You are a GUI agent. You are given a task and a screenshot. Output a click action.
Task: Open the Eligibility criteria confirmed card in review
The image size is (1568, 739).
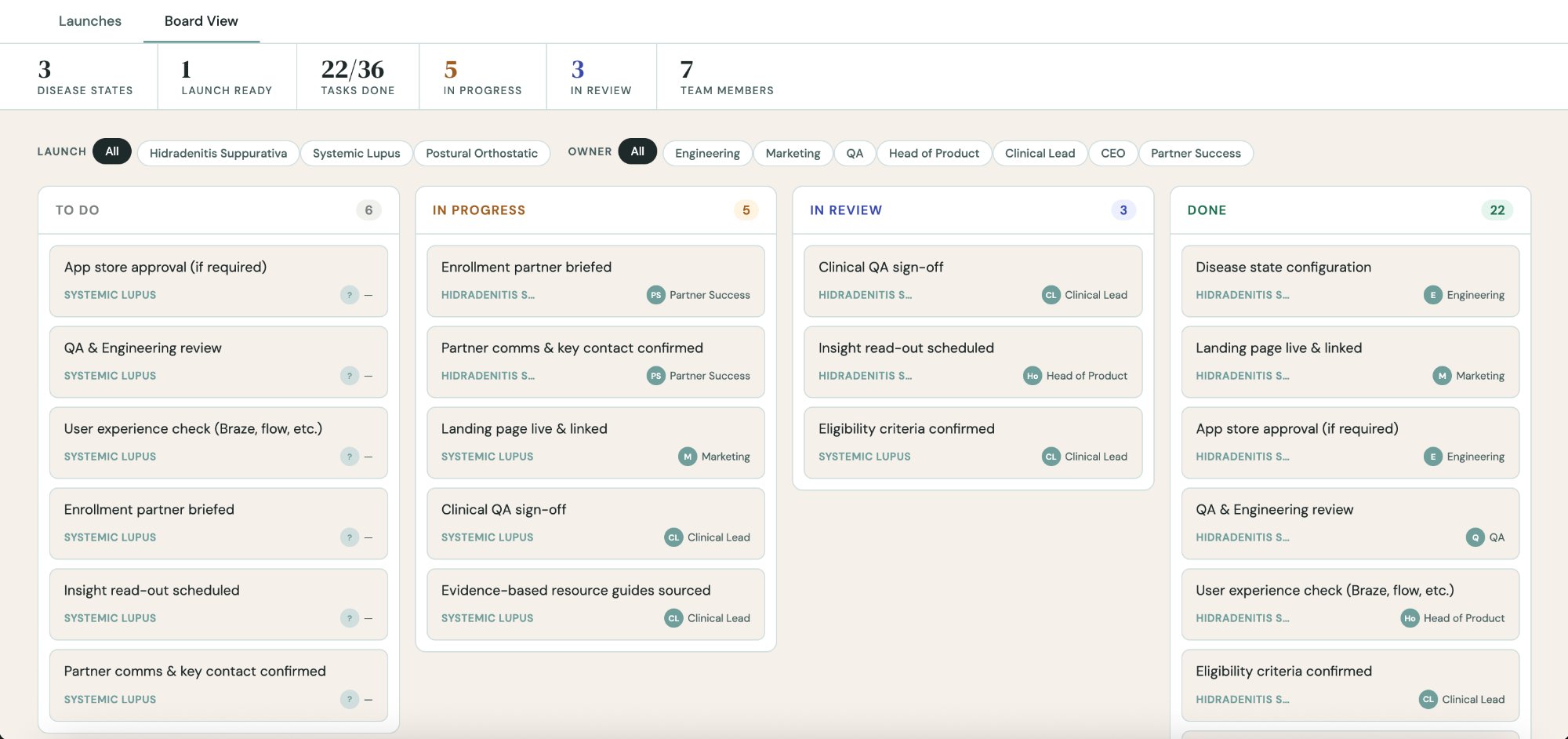coord(972,442)
